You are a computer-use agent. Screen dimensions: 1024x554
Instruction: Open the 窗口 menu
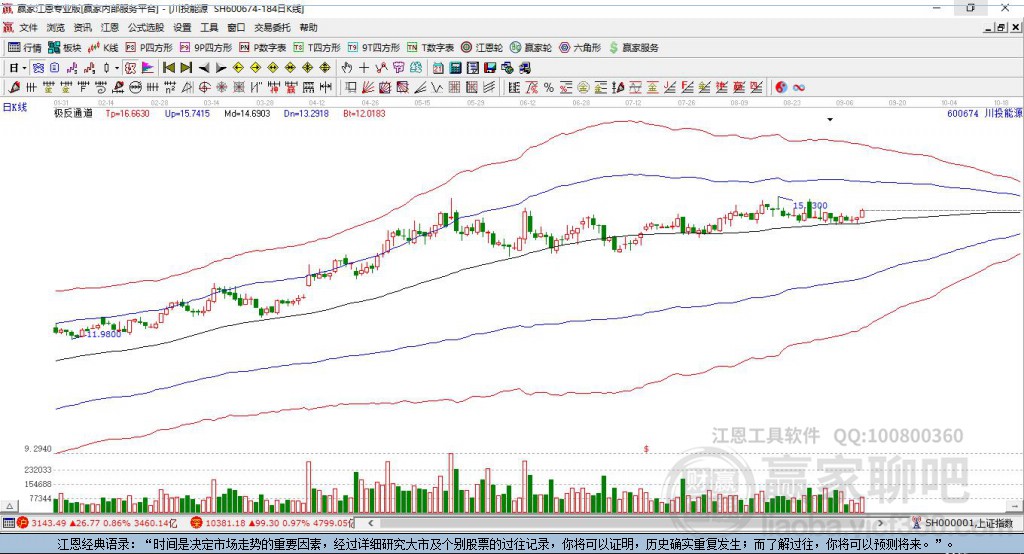tap(236, 27)
